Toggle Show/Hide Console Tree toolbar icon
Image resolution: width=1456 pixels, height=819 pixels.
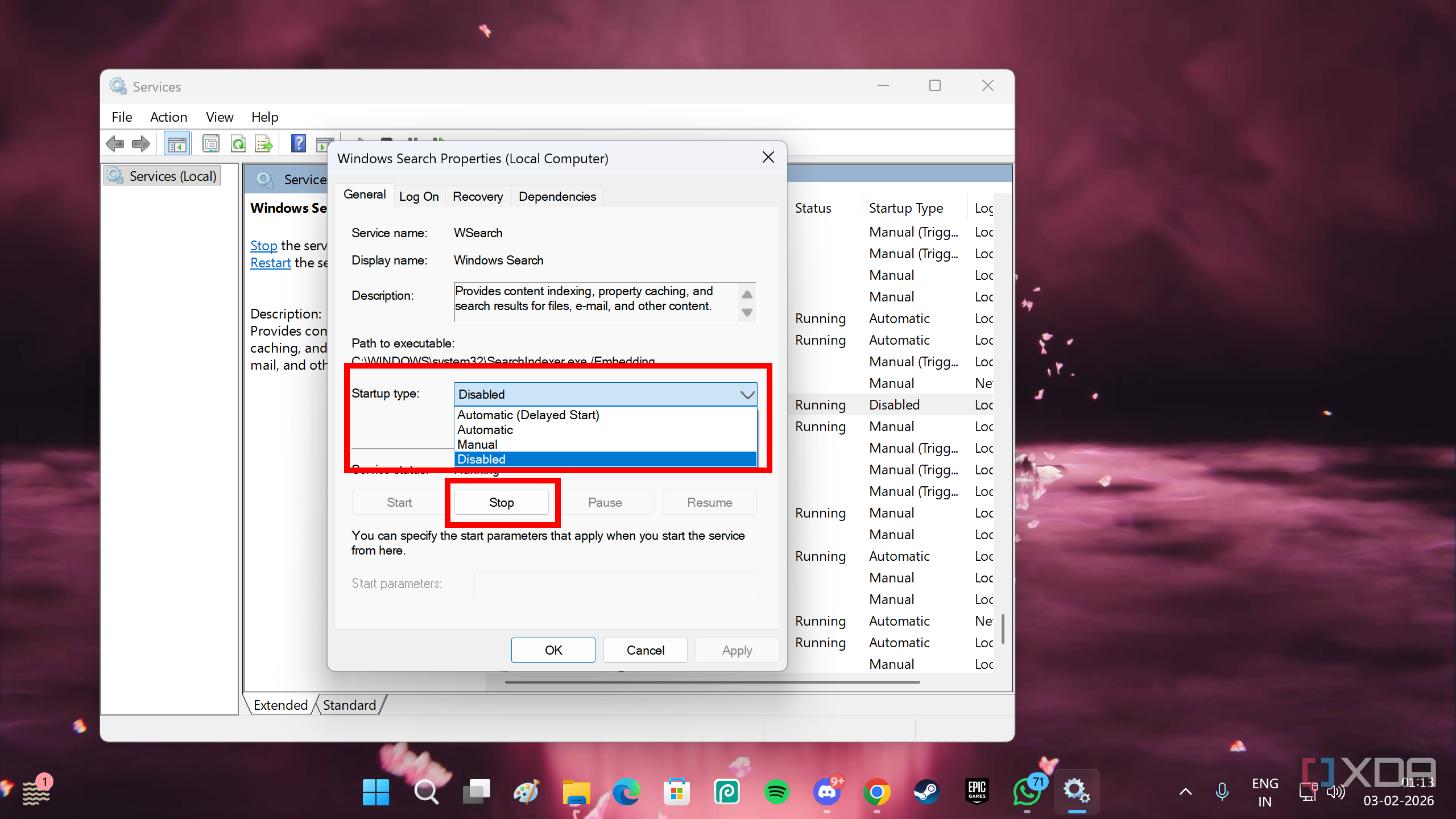pos(177,144)
